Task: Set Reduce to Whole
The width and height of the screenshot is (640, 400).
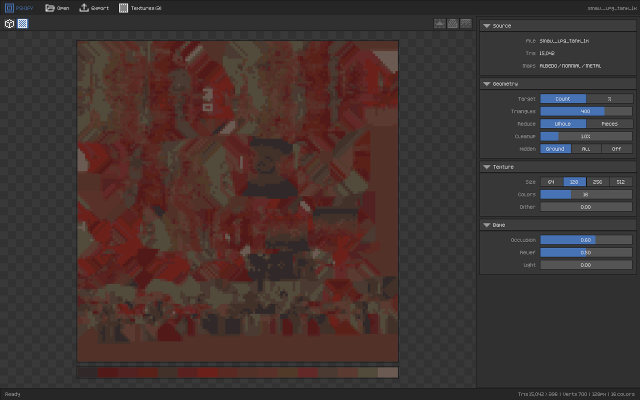Action: click(x=563, y=124)
